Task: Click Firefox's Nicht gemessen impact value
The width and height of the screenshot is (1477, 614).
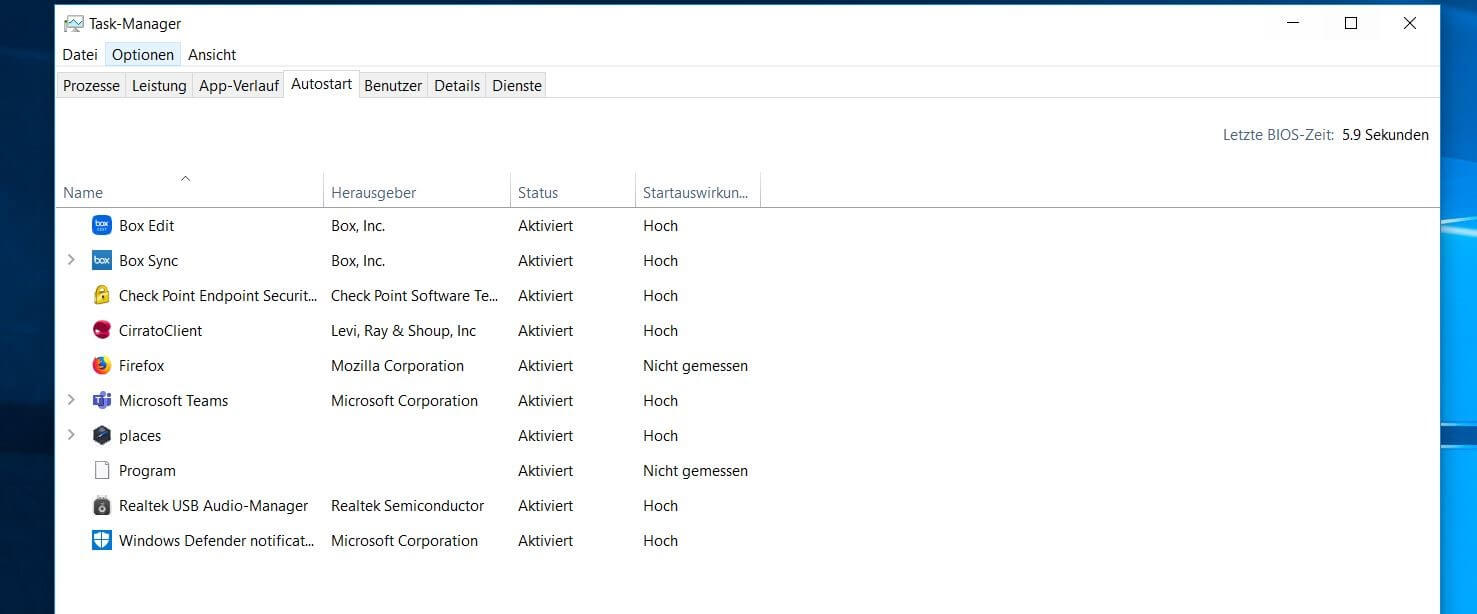Action: tap(695, 365)
